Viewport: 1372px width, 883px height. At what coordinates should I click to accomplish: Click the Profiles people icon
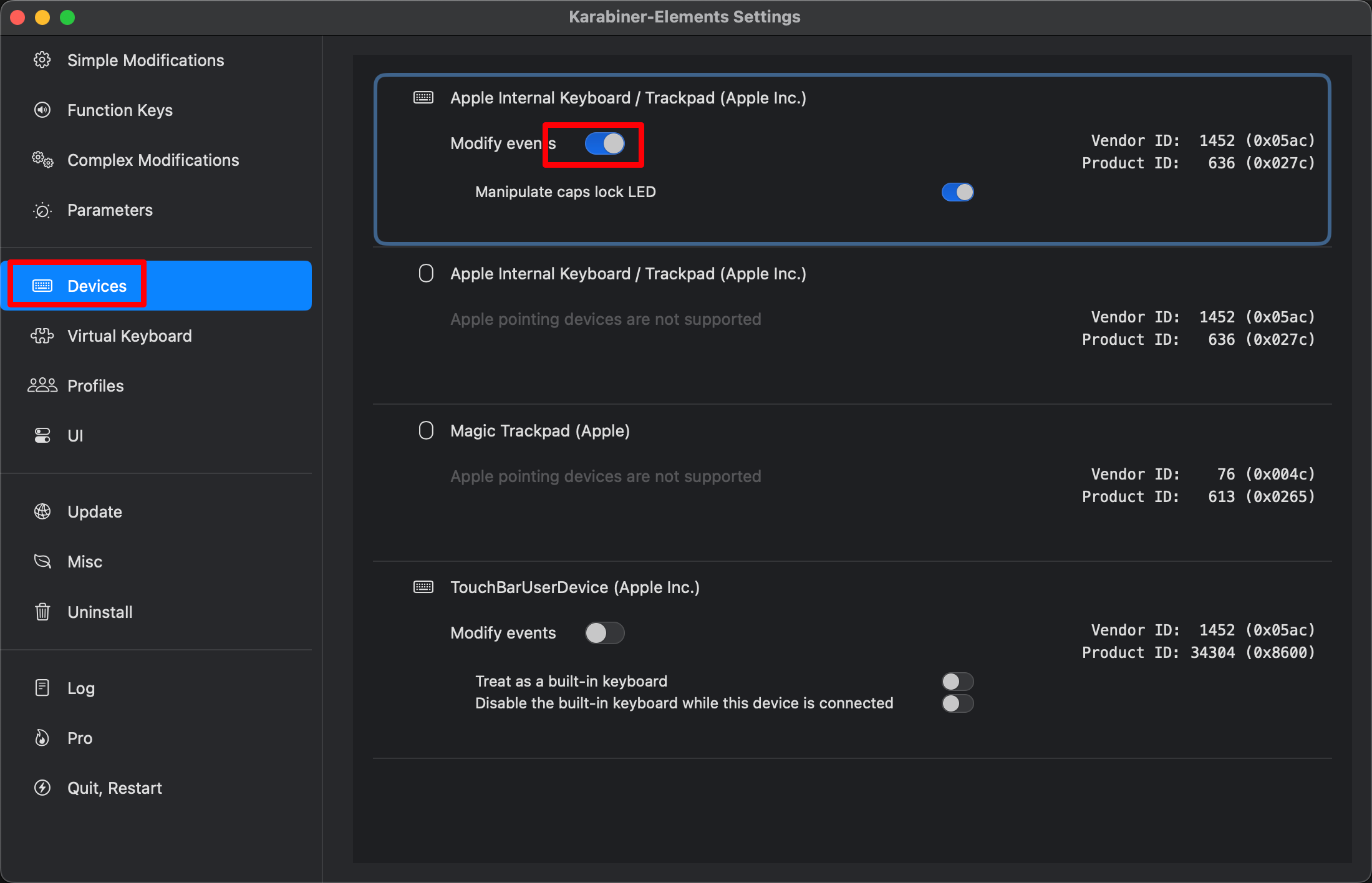click(42, 386)
